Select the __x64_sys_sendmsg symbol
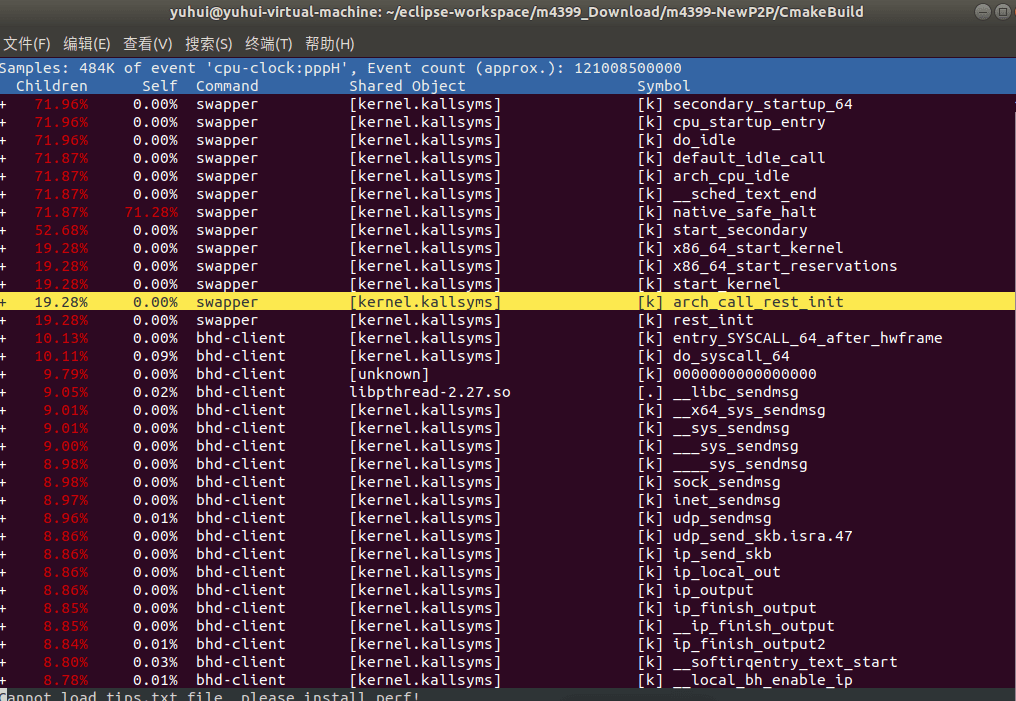Image resolution: width=1016 pixels, height=701 pixels. coord(749,411)
